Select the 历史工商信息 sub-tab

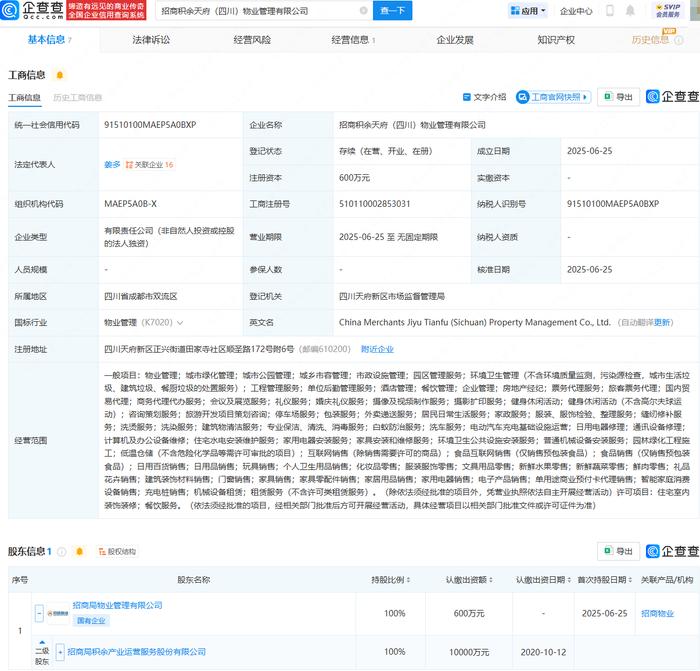[78, 97]
